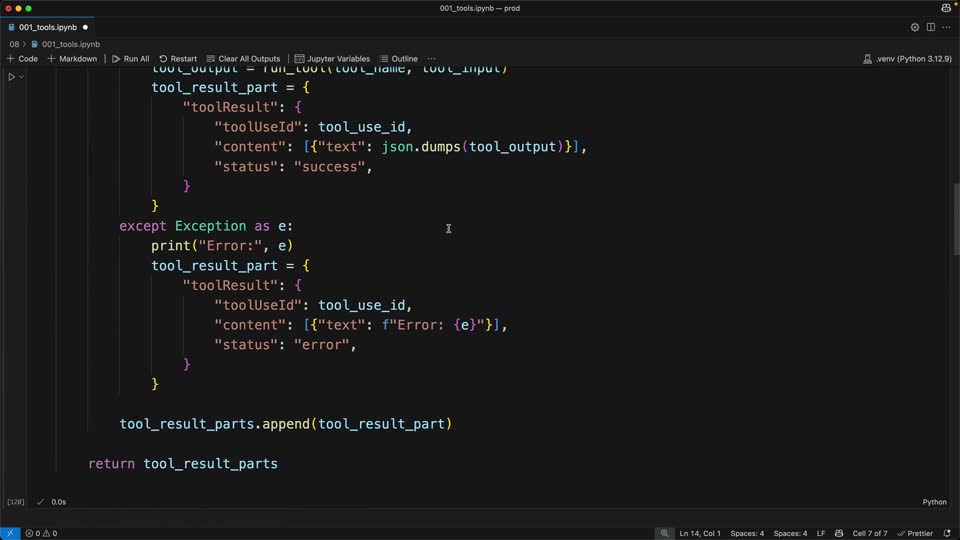The height and width of the screenshot is (540, 960).
Task: Click the Clear All Outputs icon
Action: (211, 59)
